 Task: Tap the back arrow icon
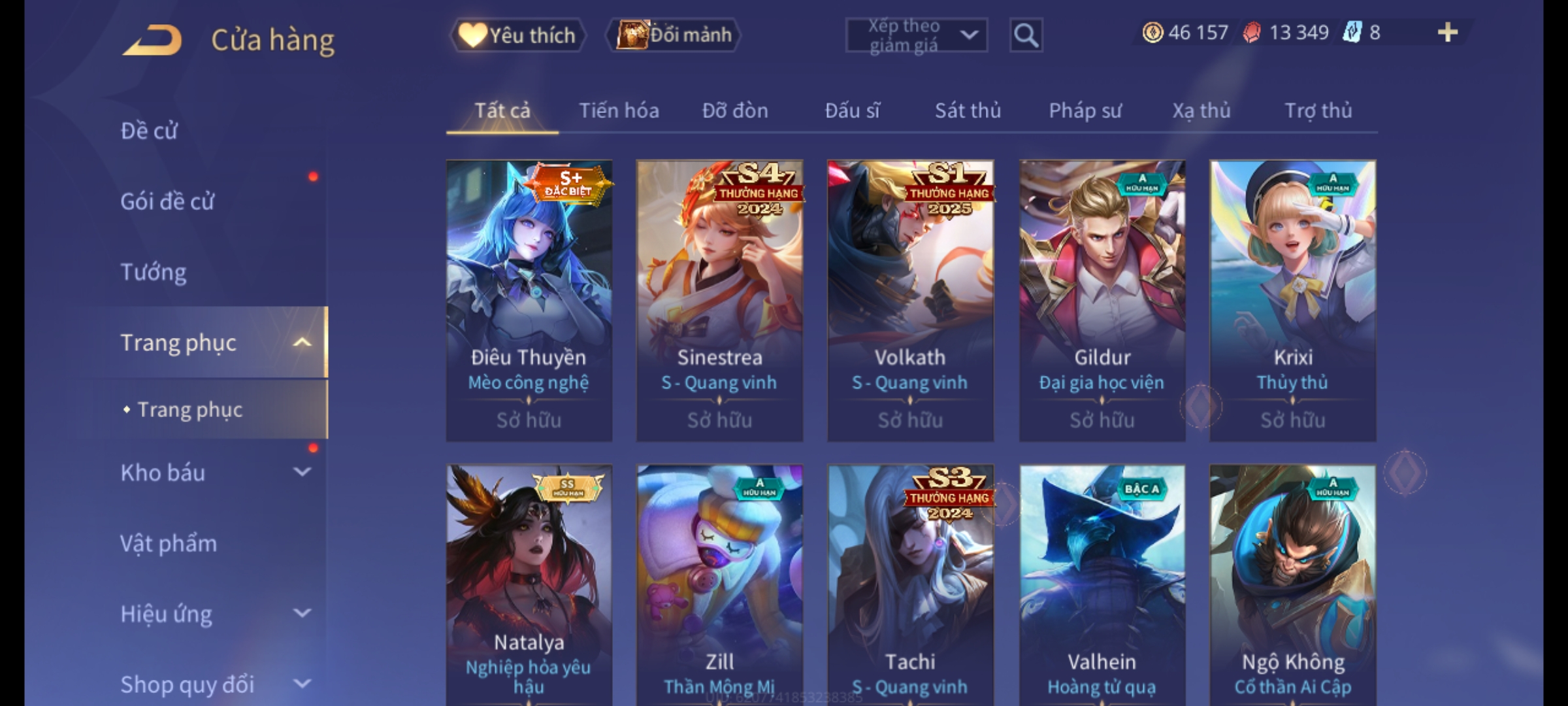152,40
